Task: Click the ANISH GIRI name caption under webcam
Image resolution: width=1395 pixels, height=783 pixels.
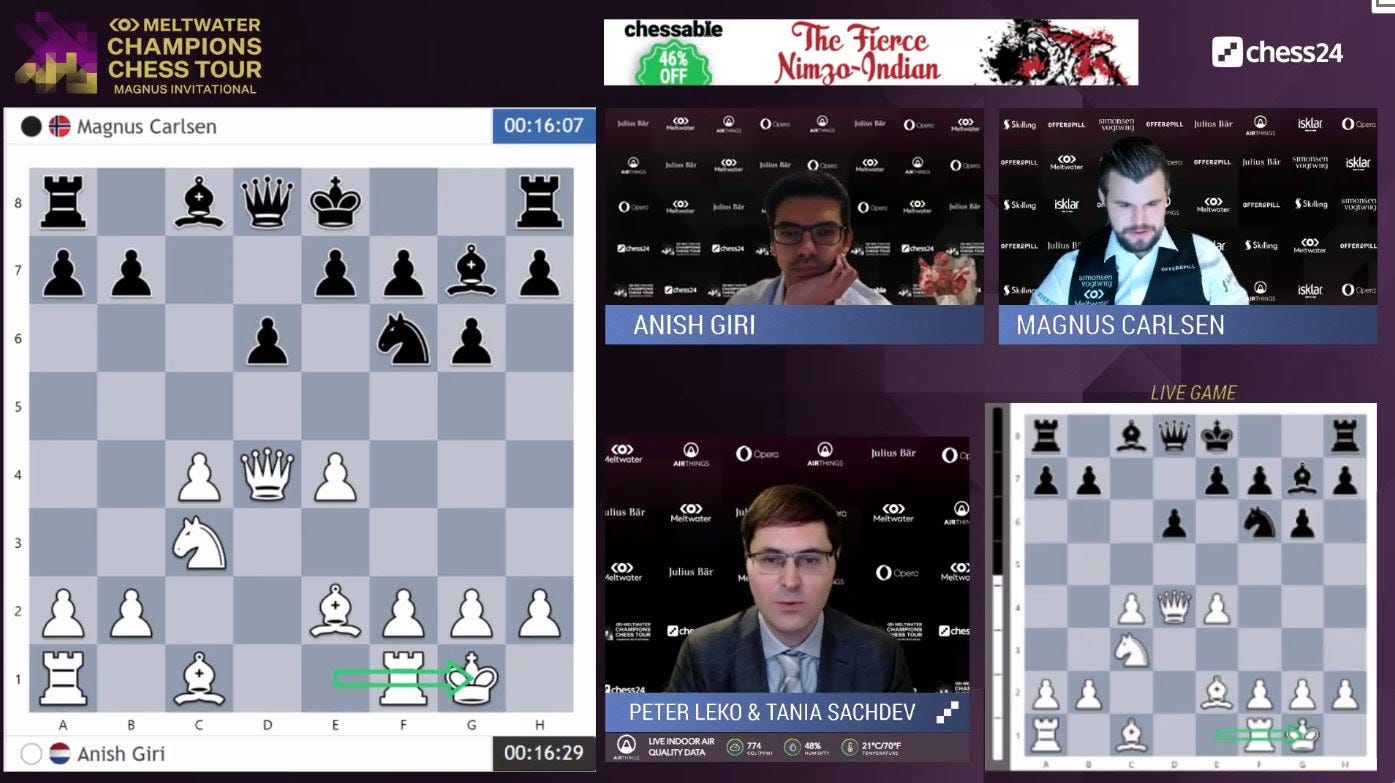Action: [694, 325]
